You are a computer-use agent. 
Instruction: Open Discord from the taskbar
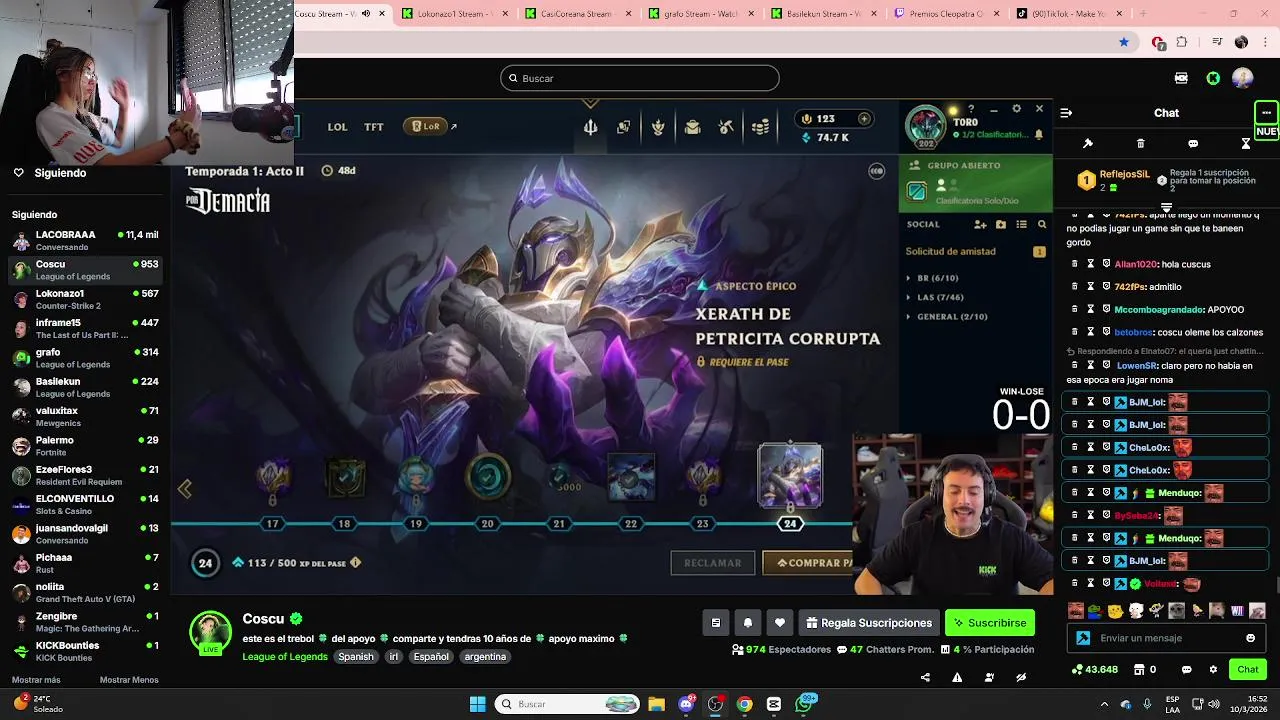(686, 704)
